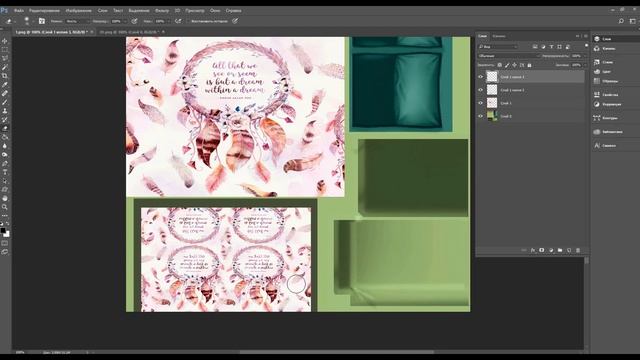Open the Файл menu
640x360 pixels.
[x=18, y=11]
